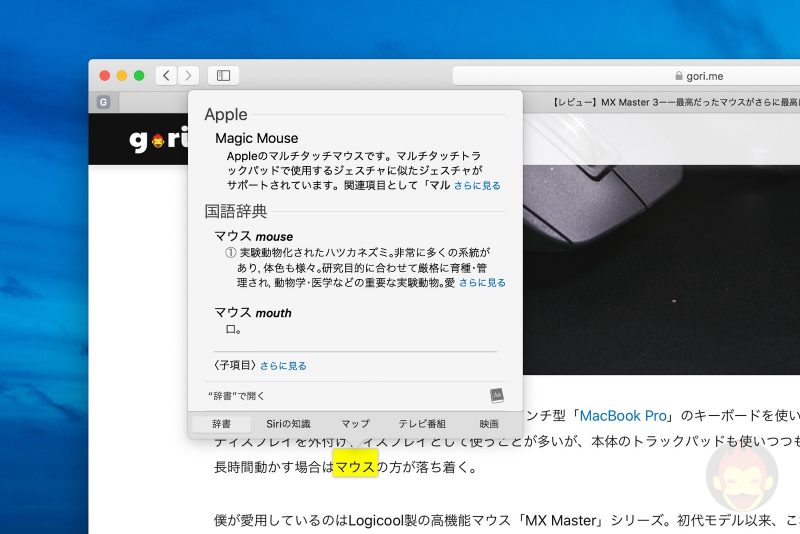This screenshot has height=534, width=800.
Task: Expand 子項目 with さらに見る link
Action: tap(283, 366)
